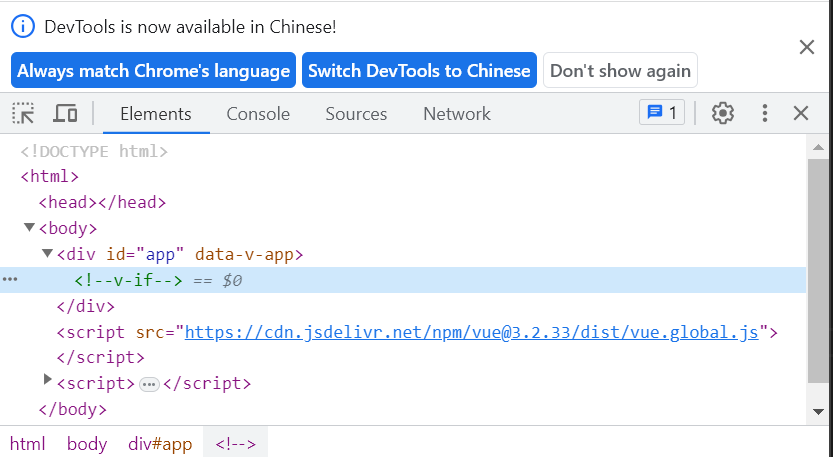Activate the inspect element picker icon

(23, 113)
